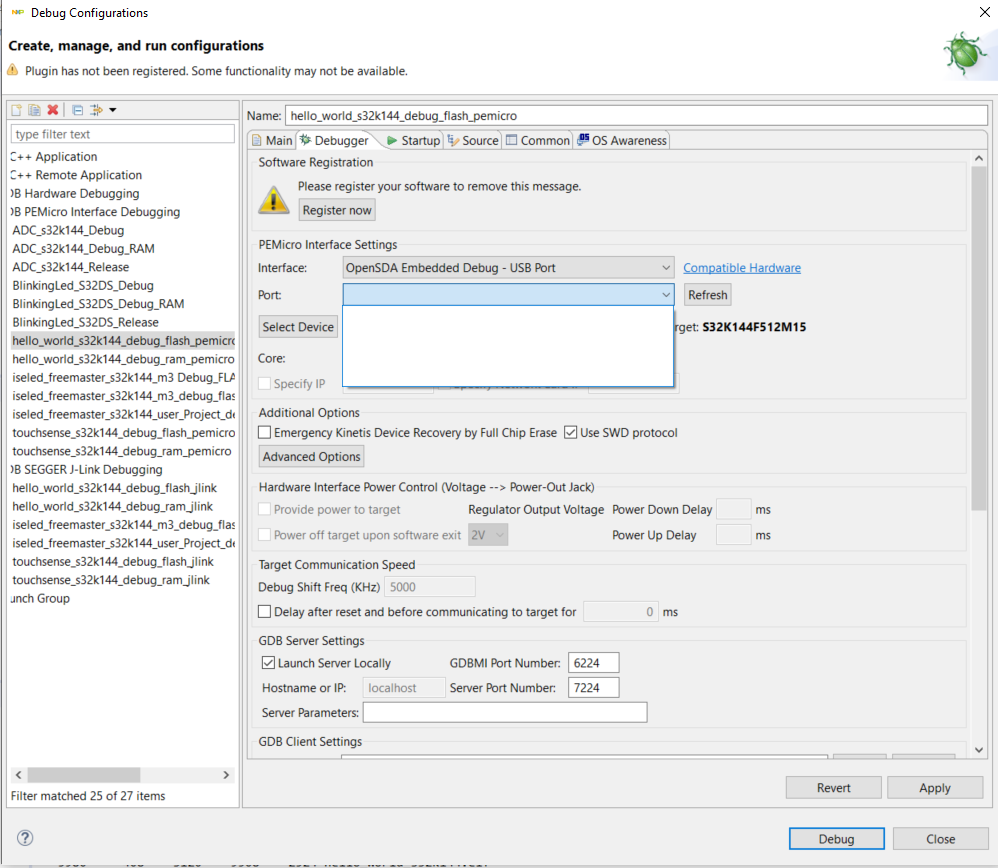This screenshot has height=868, width=998.
Task: Open the OS Awareness tab
Action: point(622,141)
